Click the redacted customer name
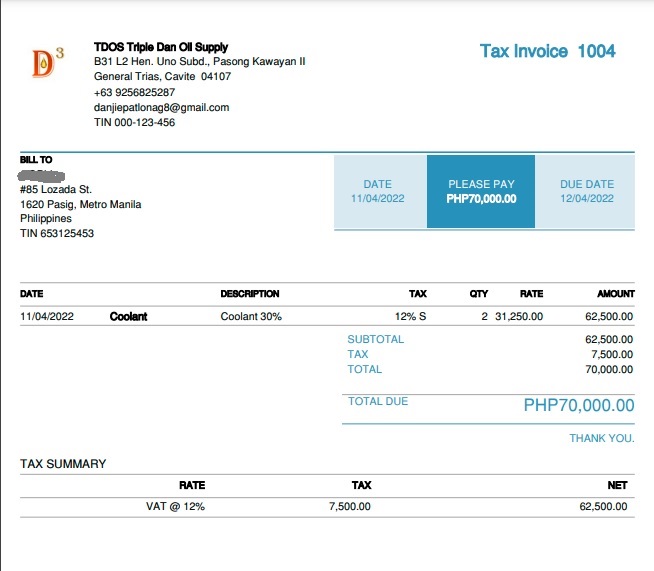The height and width of the screenshot is (571, 654). coord(42,176)
